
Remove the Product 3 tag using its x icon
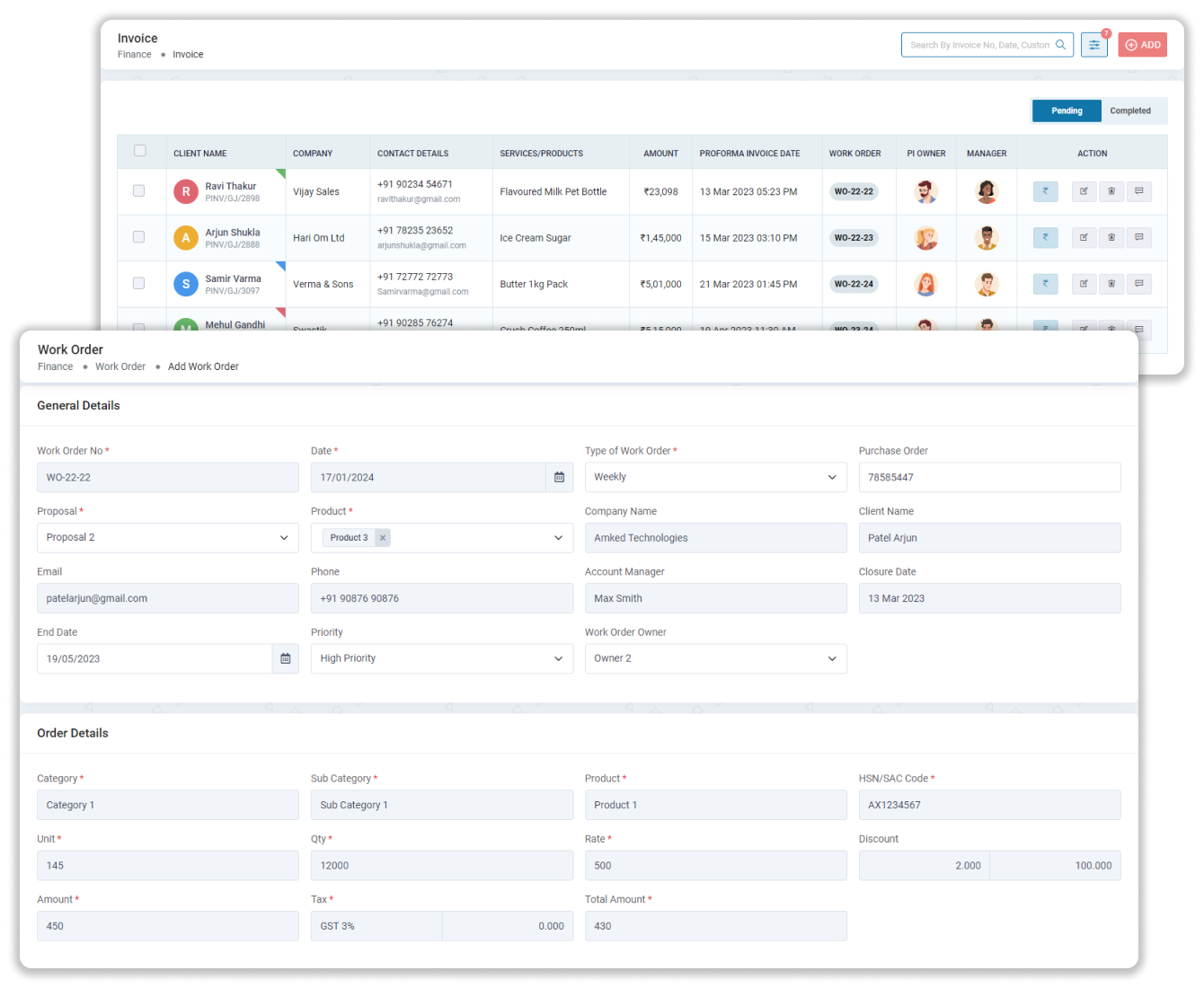pyautogui.click(x=383, y=538)
